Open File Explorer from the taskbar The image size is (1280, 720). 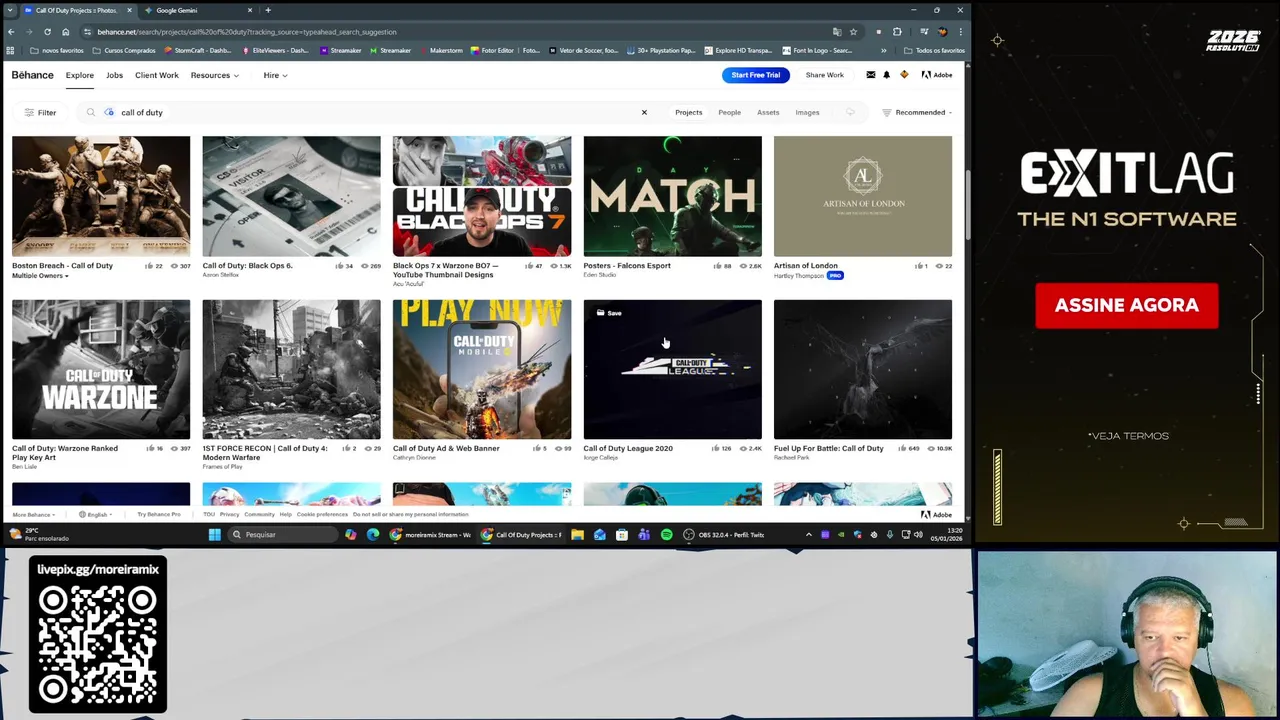click(x=577, y=535)
